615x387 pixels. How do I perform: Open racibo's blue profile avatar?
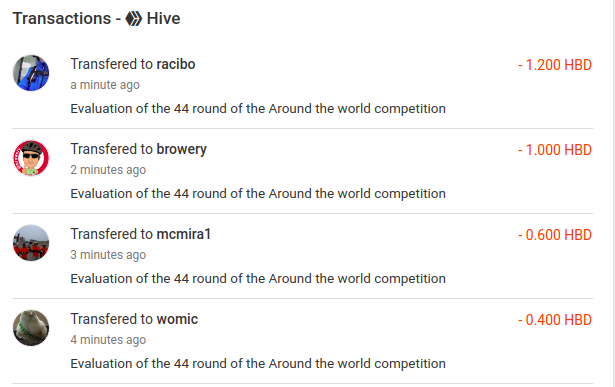[31, 73]
